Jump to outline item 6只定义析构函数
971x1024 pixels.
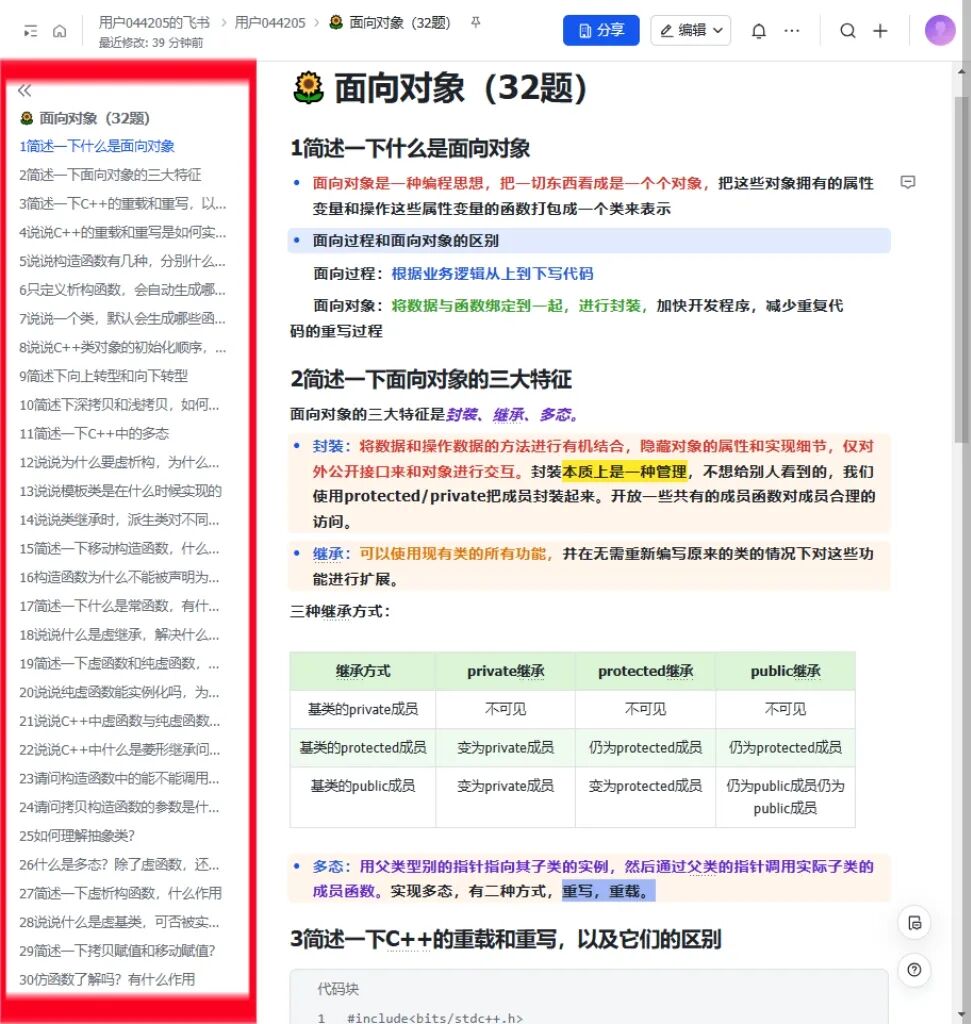point(123,290)
